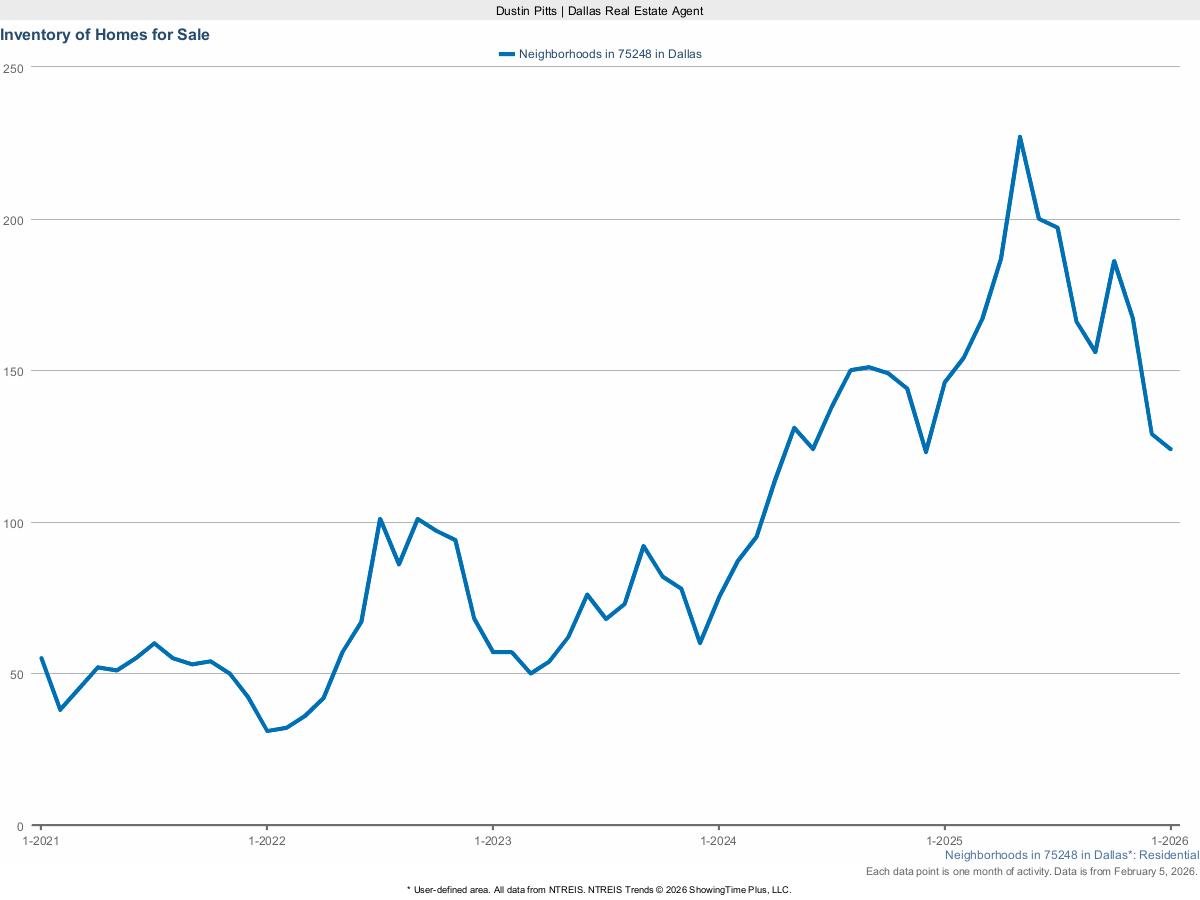Click the highest peak of the inventory line

[1020, 135]
